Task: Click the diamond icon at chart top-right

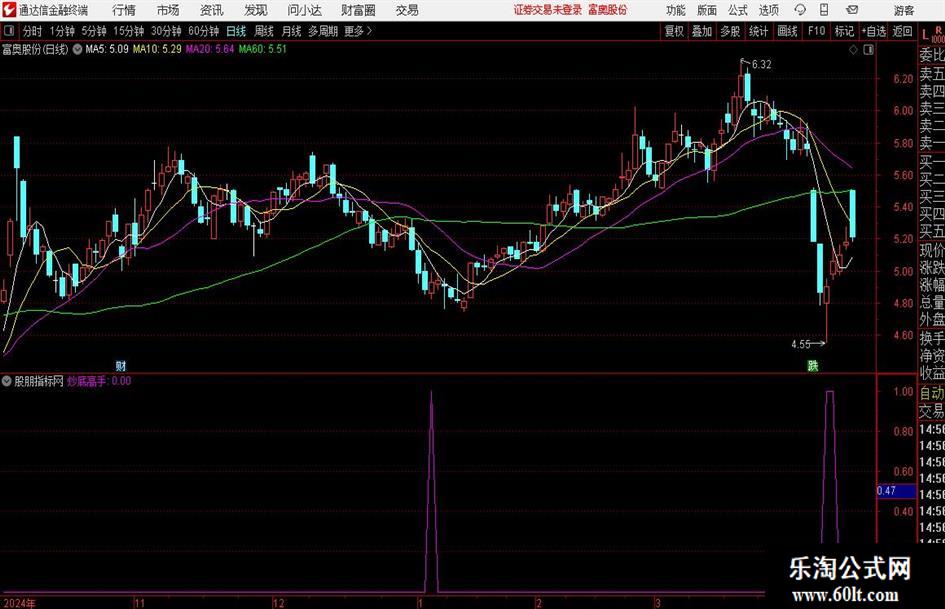Action: [853, 50]
